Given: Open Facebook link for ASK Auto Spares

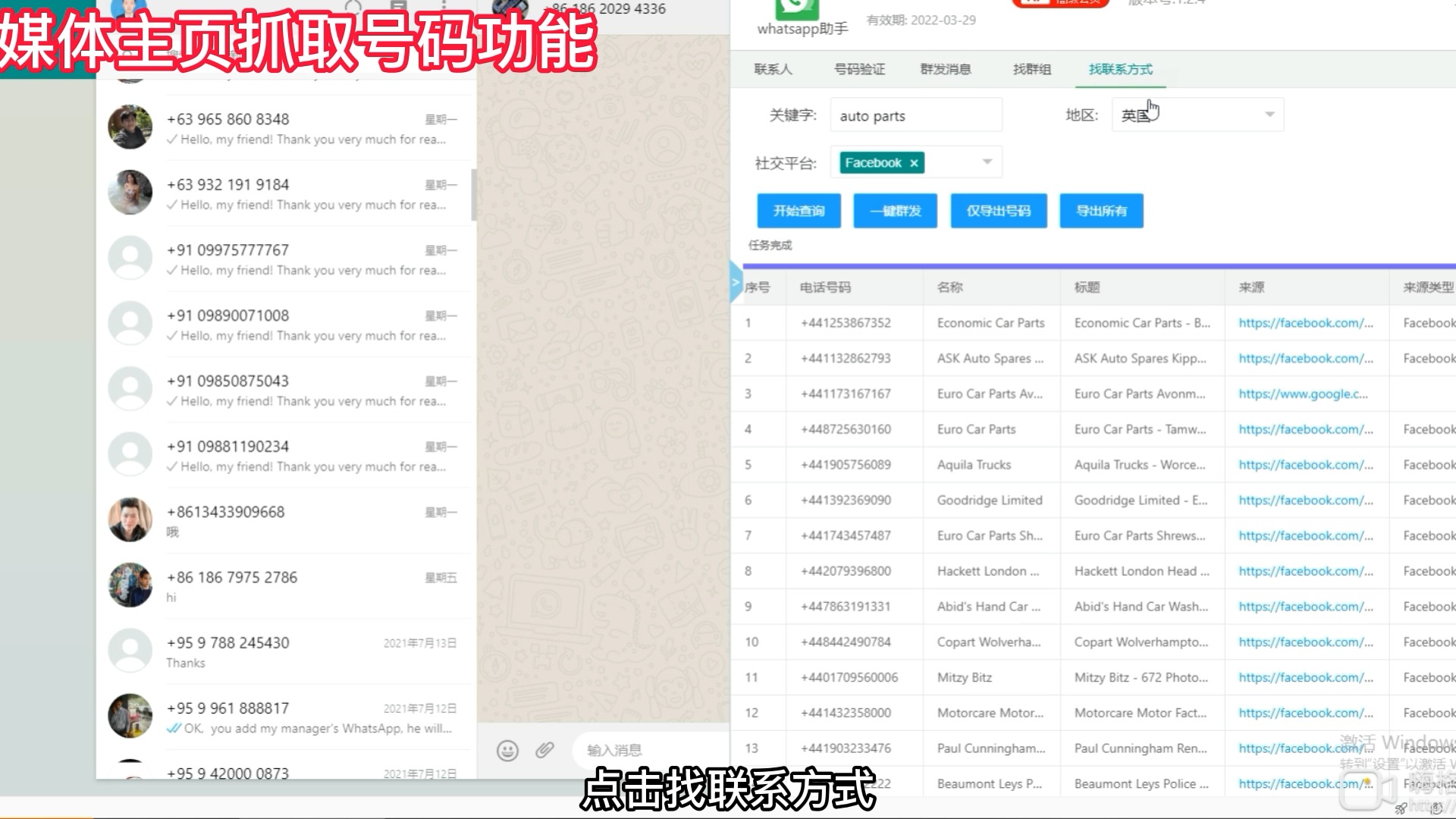Looking at the screenshot, I should click(1305, 359).
